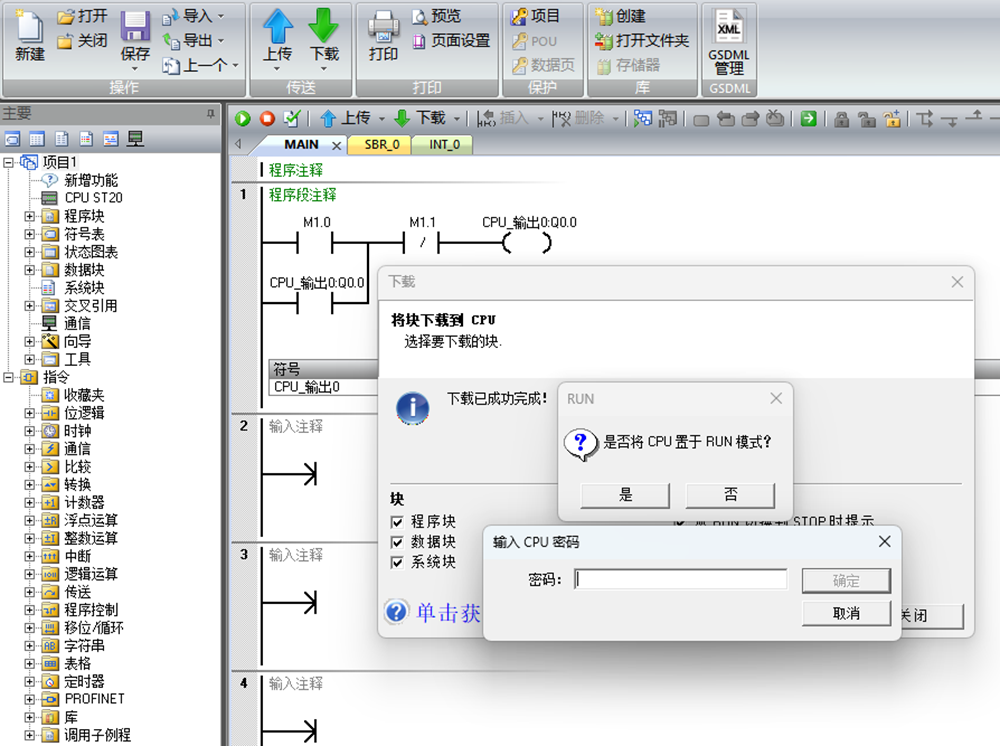Viewport: 1000px width, 746px height.
Task: Click the large Save (保存) icon
Action: point(135,28)
